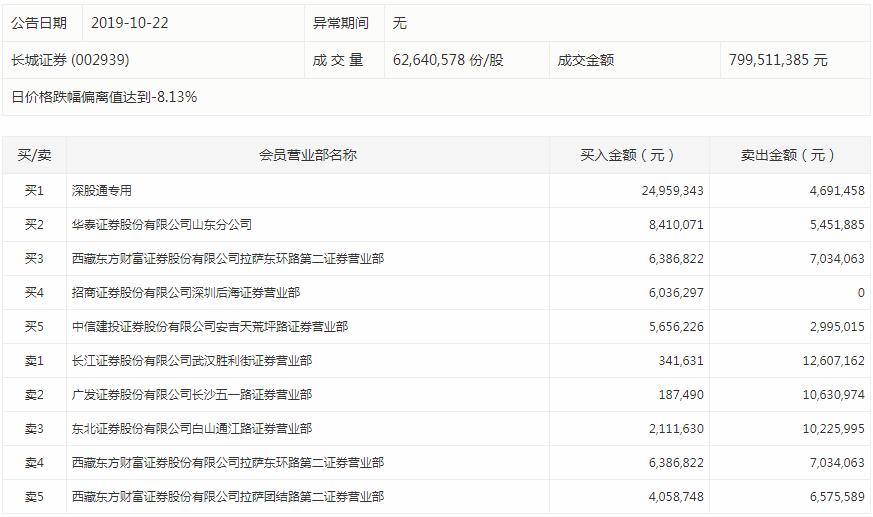Select the 成交金额 label

(x=586, y=60)
